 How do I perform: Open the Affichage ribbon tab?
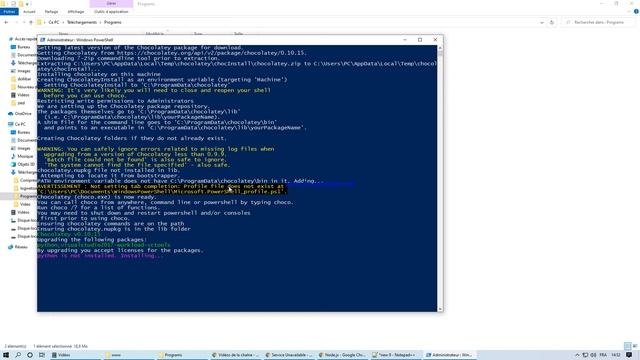[76, 12]
